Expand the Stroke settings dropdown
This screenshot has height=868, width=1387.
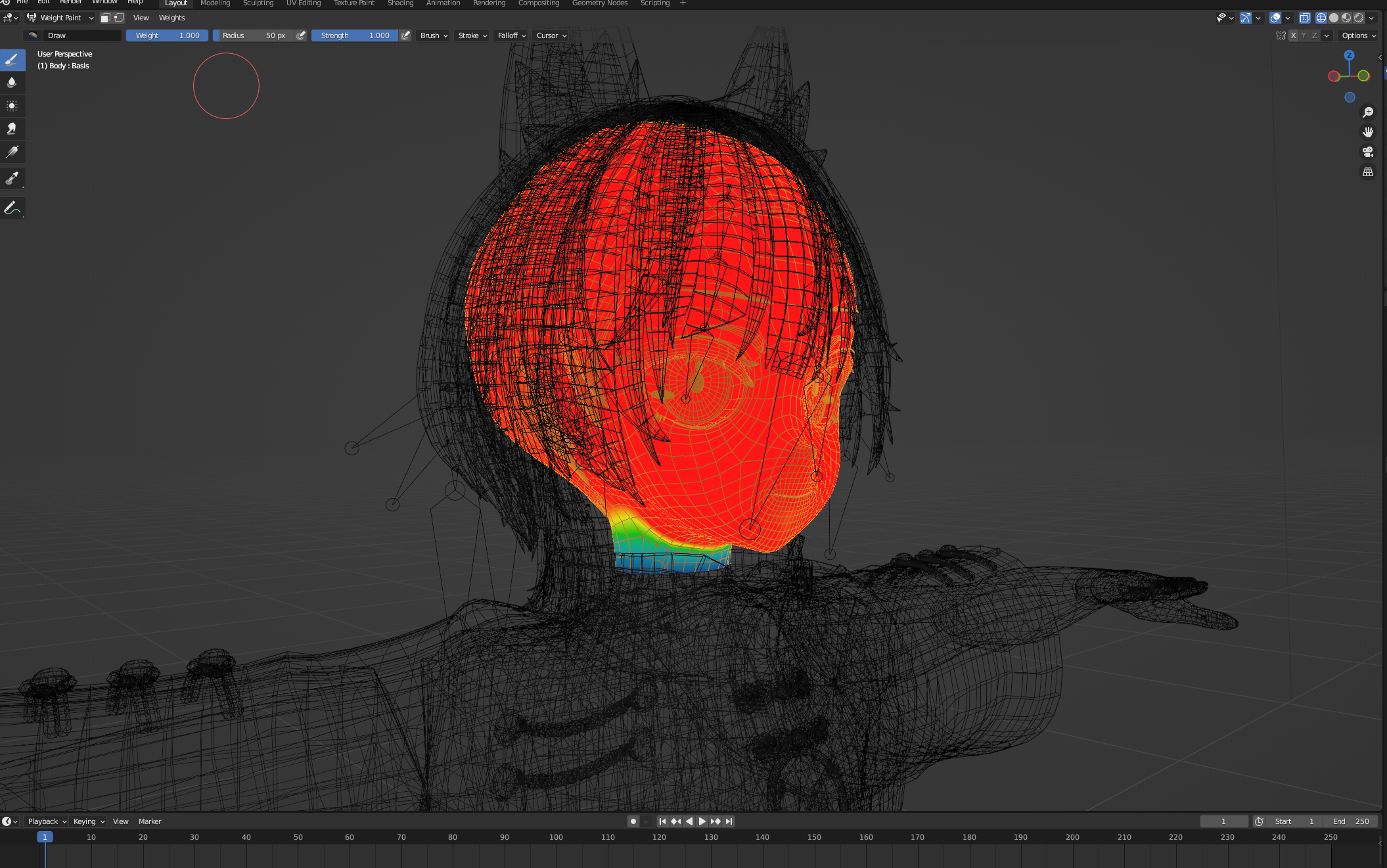(x=472, y=35)
